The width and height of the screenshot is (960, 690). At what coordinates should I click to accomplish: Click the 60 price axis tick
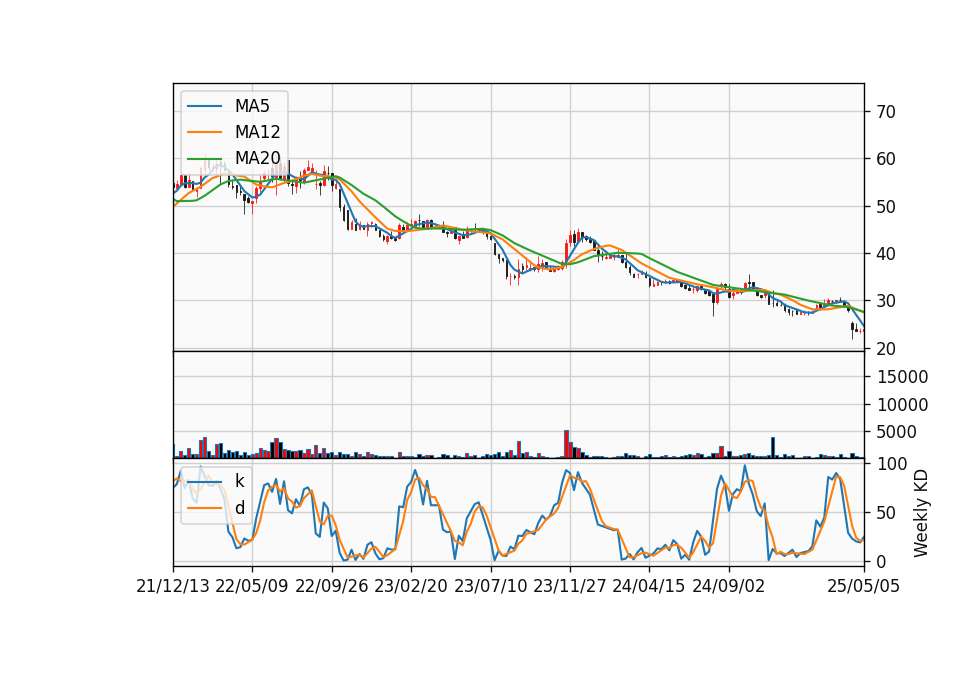pos(886,159)
